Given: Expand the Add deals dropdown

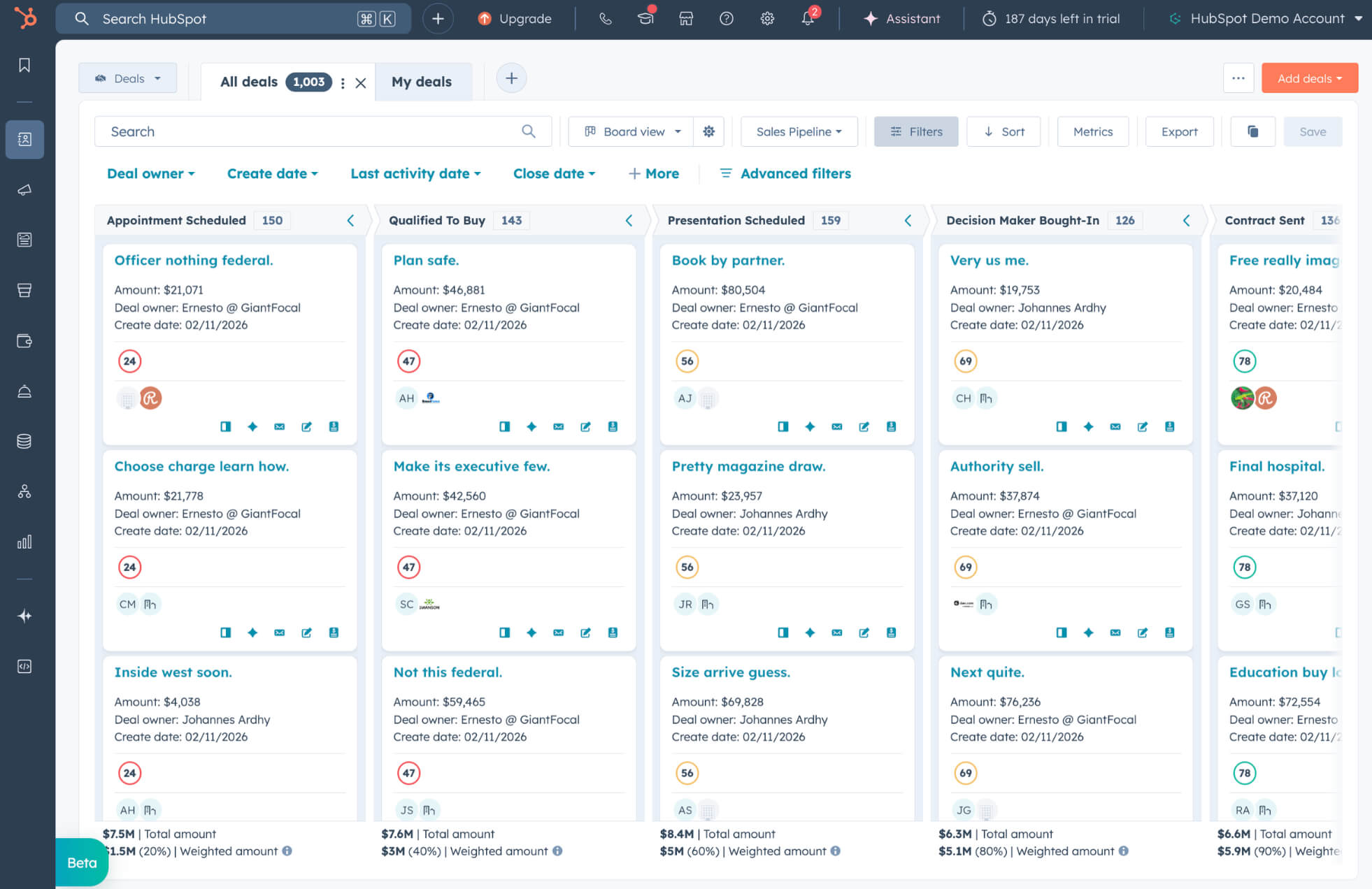Looking at the screenshot, I should (1308, 78).
